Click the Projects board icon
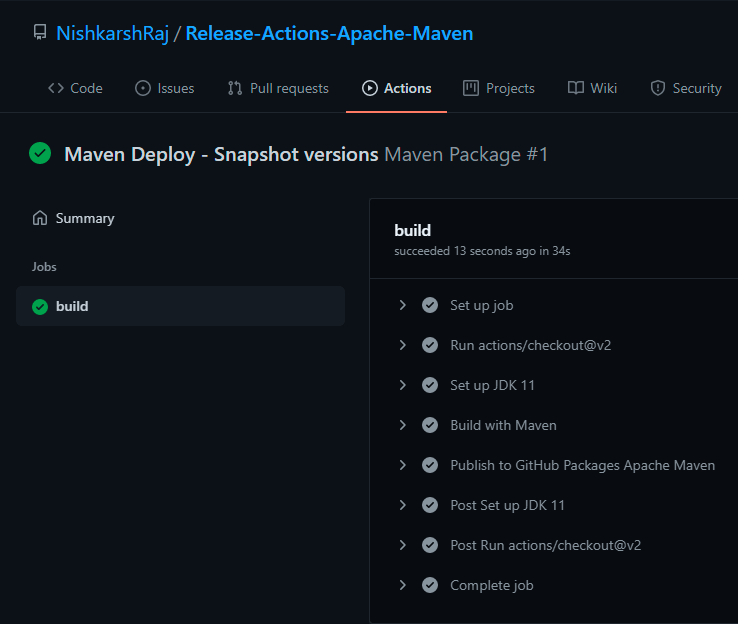Screen dimensions: 738x624 pos(471,88)
